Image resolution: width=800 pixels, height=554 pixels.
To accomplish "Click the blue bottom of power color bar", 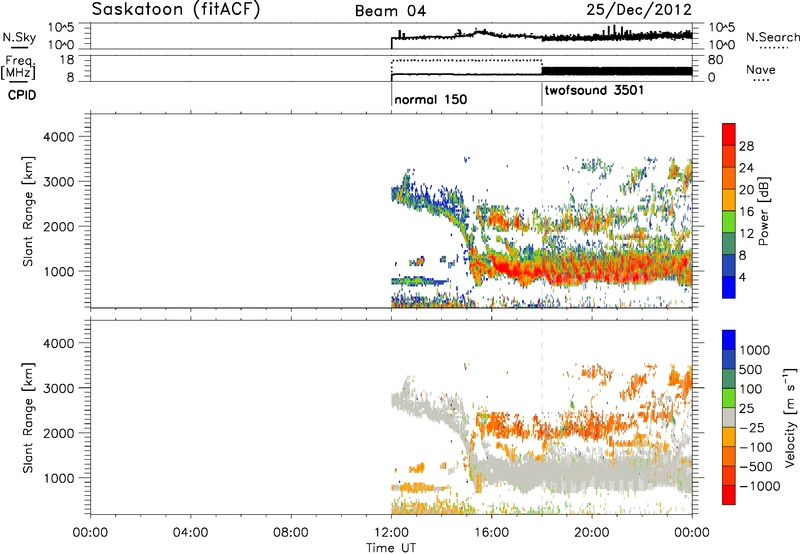I will (729, 287).
